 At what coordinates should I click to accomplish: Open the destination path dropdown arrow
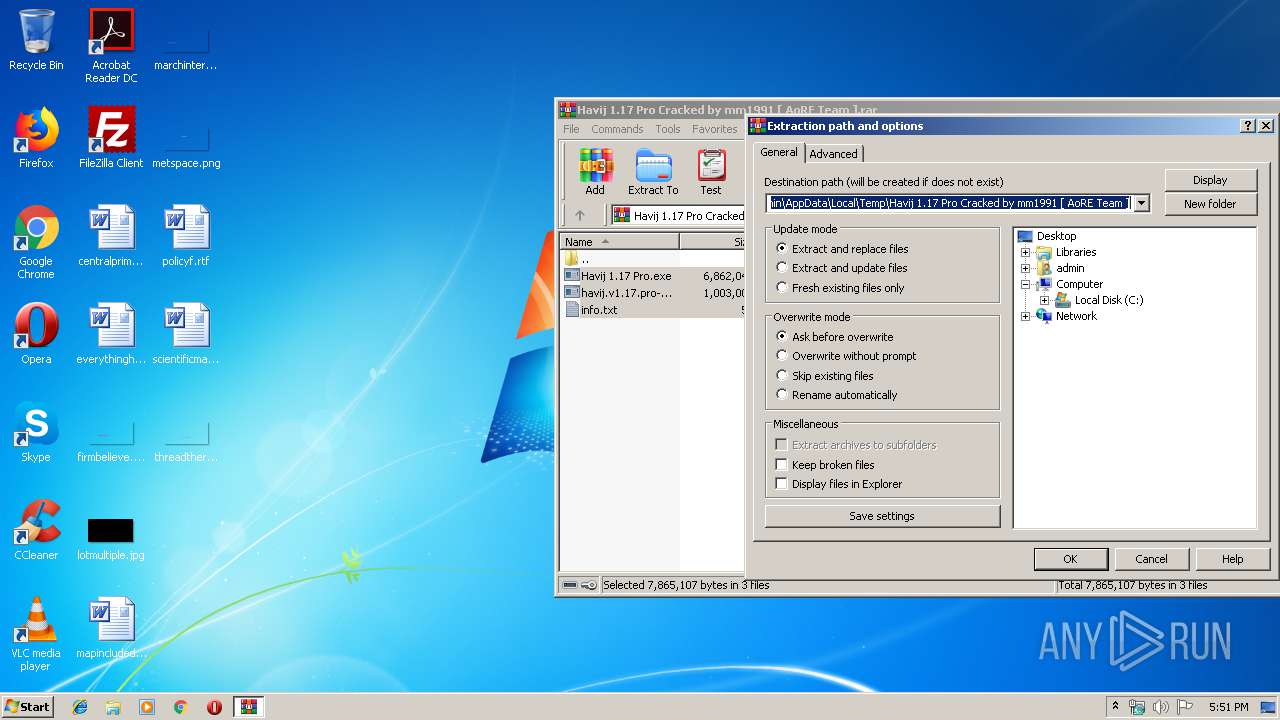1142,203
